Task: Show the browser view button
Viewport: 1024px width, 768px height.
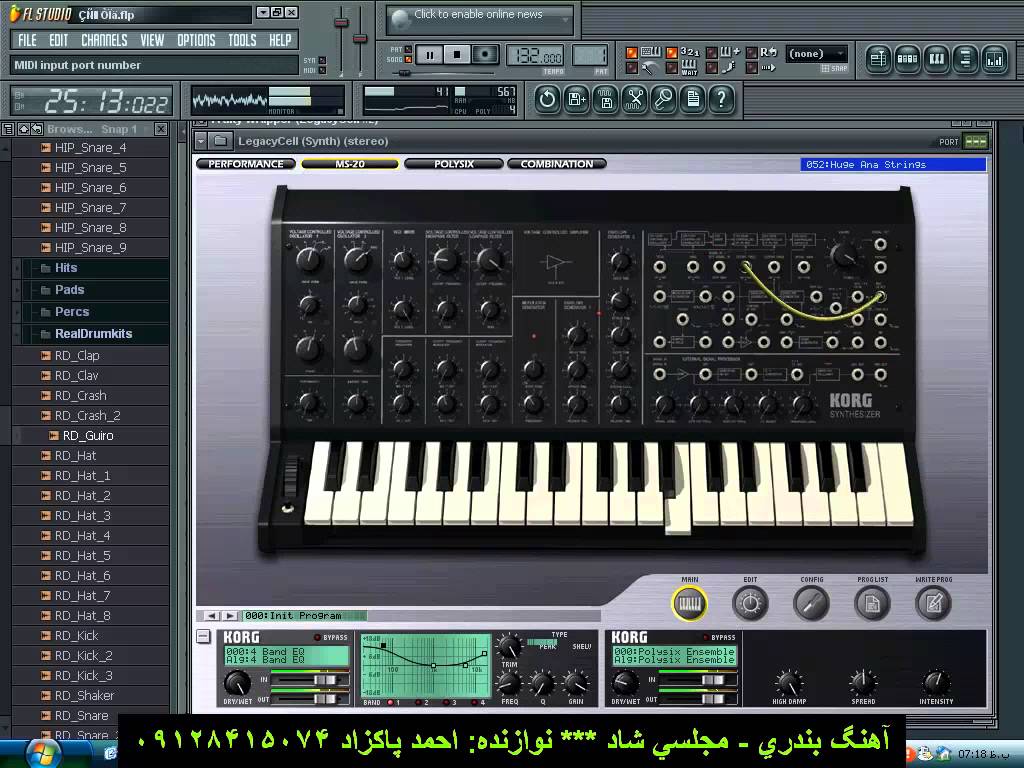Action: pos(965,59)
